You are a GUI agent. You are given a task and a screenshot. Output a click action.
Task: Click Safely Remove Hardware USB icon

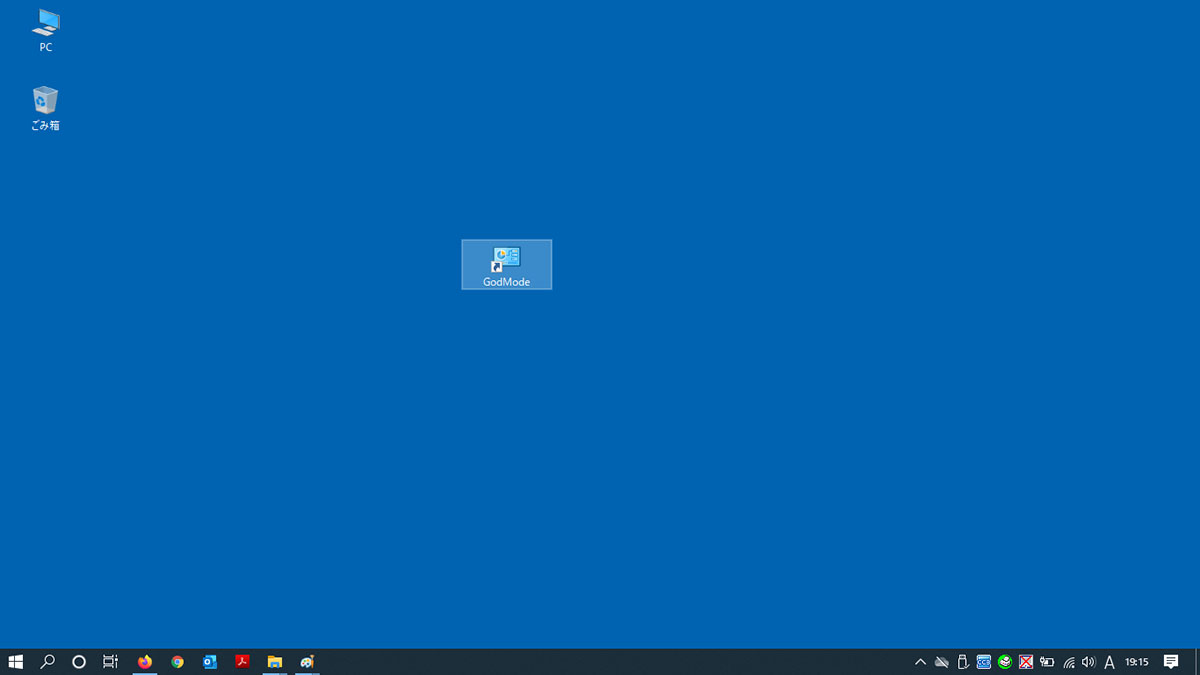click(x=963, y=662)
